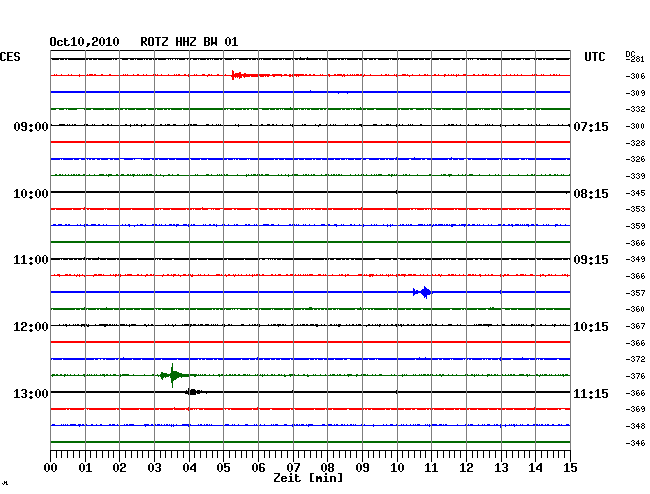Click the 10:15 UTC time label
This screenshot has width=650, height=494.
coord(591,327)
